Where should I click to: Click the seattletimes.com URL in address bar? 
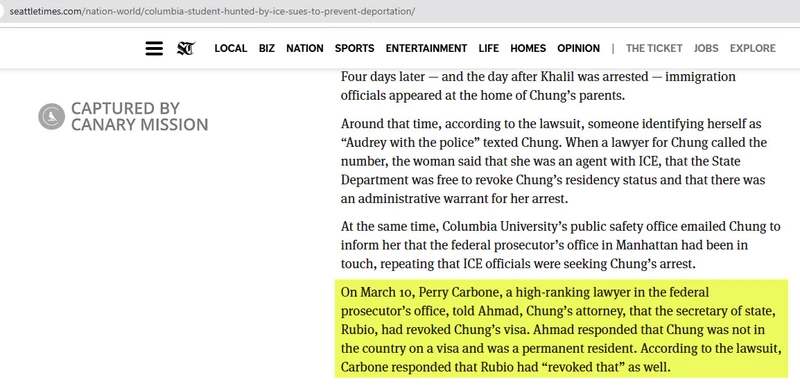point(212,11)
